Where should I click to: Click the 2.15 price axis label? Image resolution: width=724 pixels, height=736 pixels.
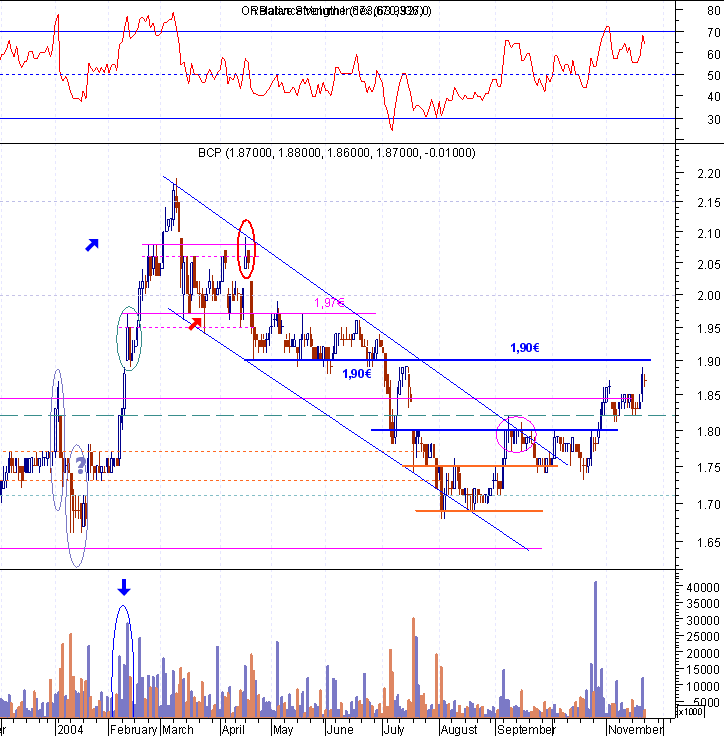[x=709, y=203]
